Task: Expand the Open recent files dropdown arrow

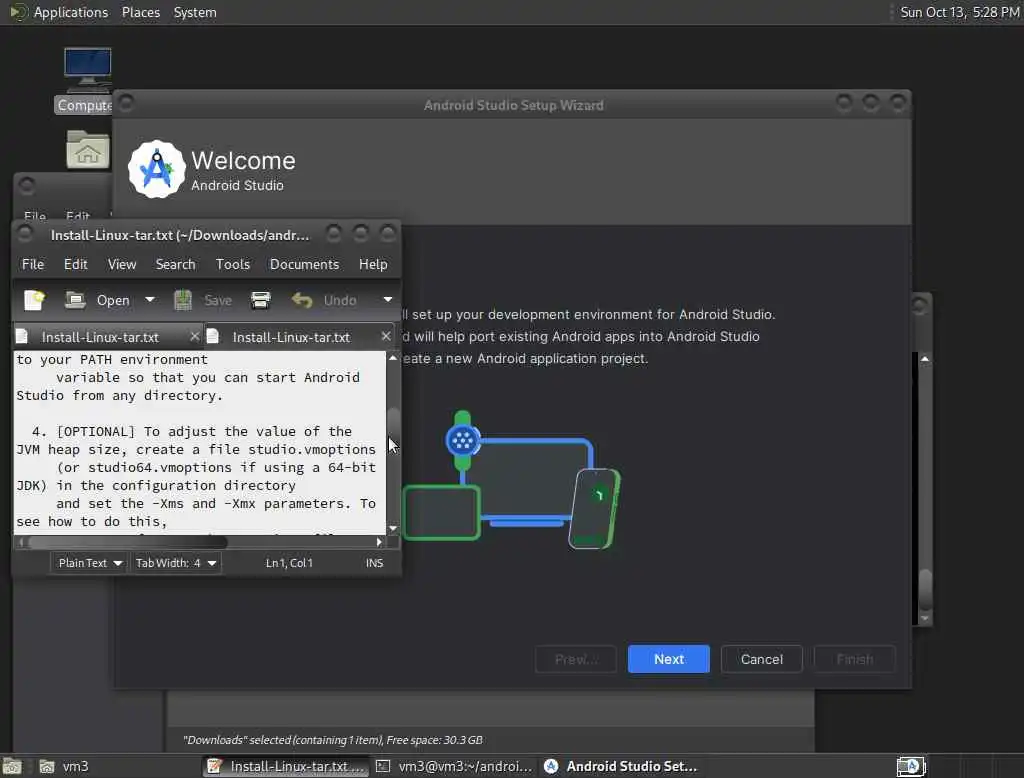Action: [150, 300]
